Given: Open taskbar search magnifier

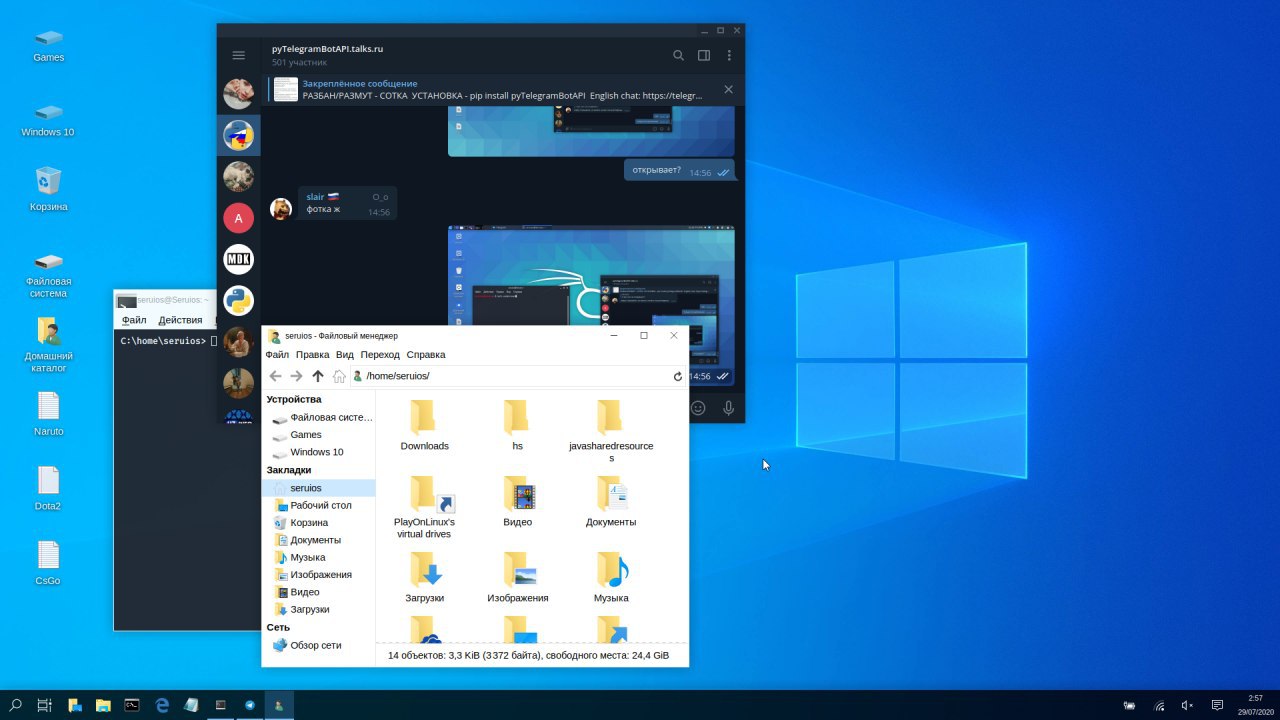Looking at the screenshot, I should (15, 705).
